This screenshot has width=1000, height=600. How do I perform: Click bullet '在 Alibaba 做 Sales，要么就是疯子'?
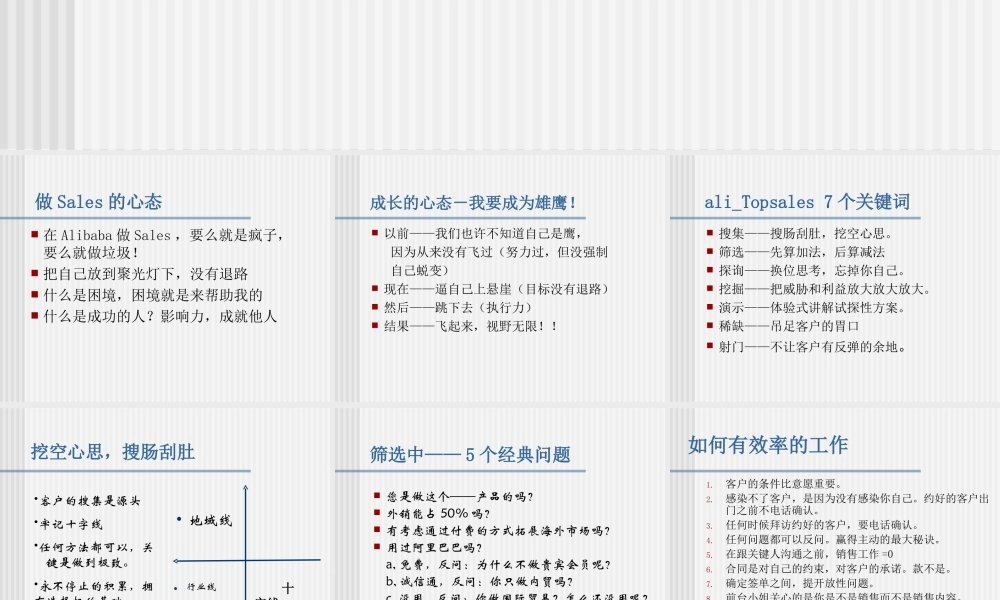(x=164, y=235)
